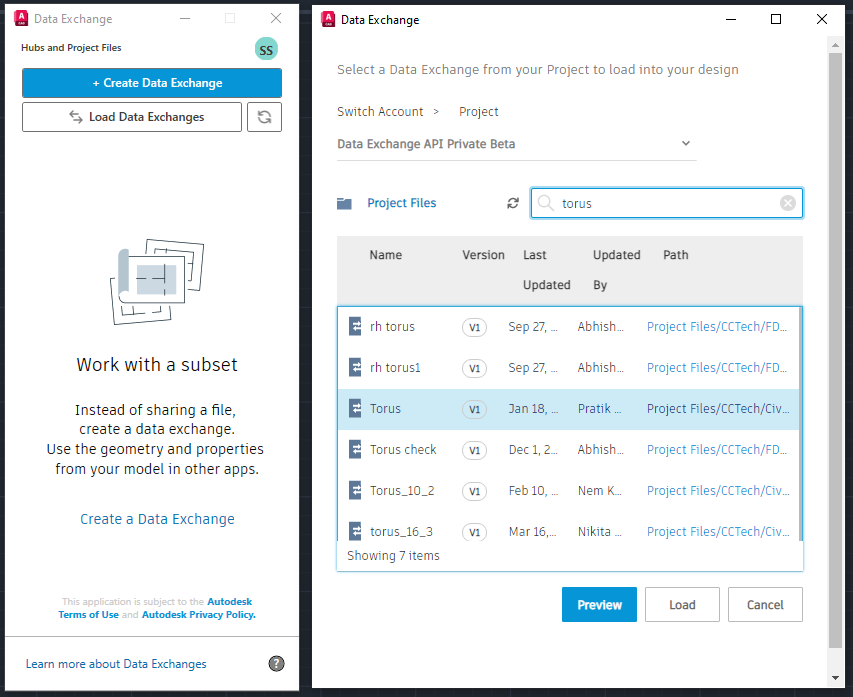The width and height of the screenshot is (853, 697).
Task: Open the path link for rh torus
Action: click(716, 326)
